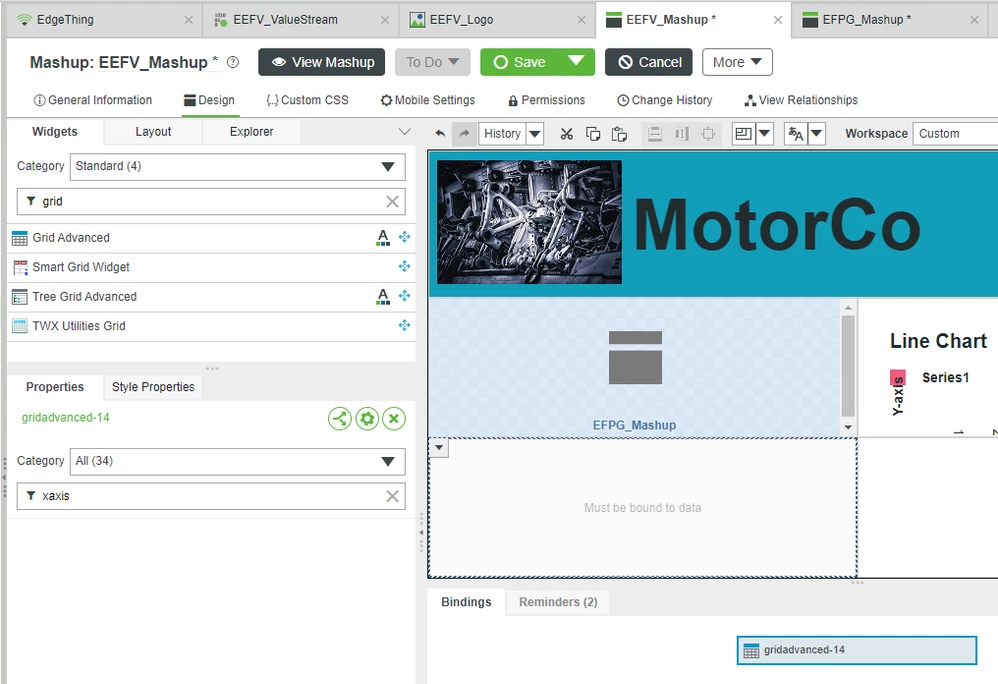The height and width of the screenshot is (684, 998).
Task: Click the xaxis property filter field
Action: 211,496
